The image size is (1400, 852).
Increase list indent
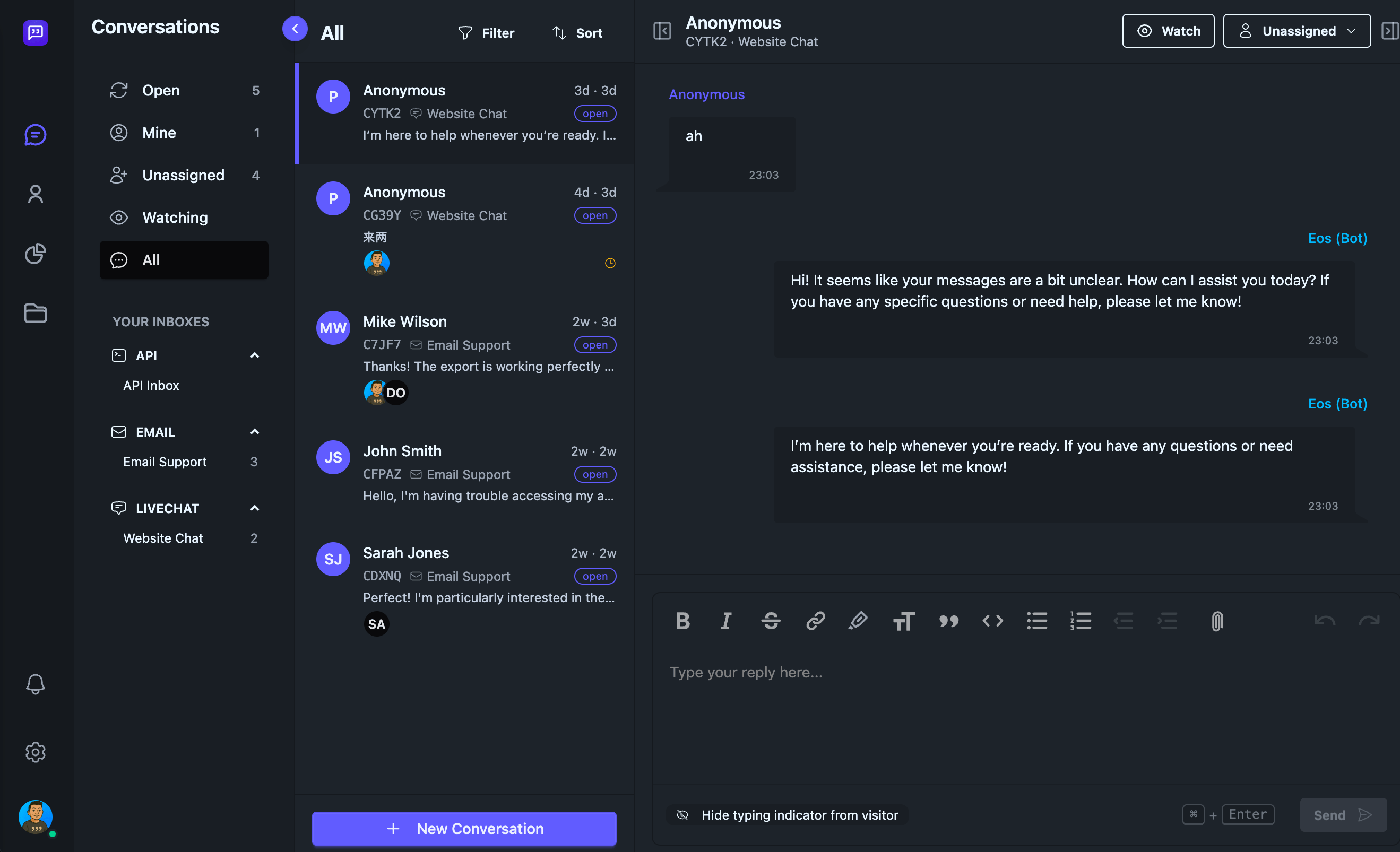pyautogui.click(x=1167, y=621)
